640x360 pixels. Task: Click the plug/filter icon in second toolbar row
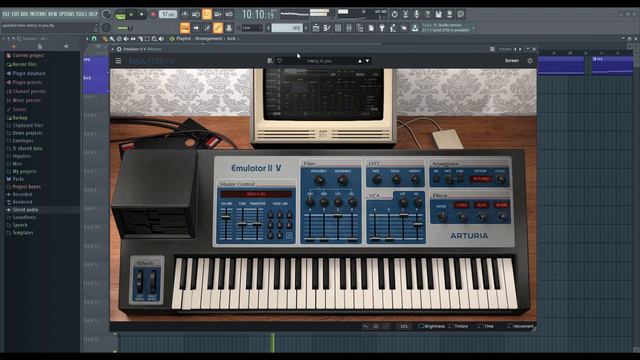pyautogui.click(x=382, y=28)
